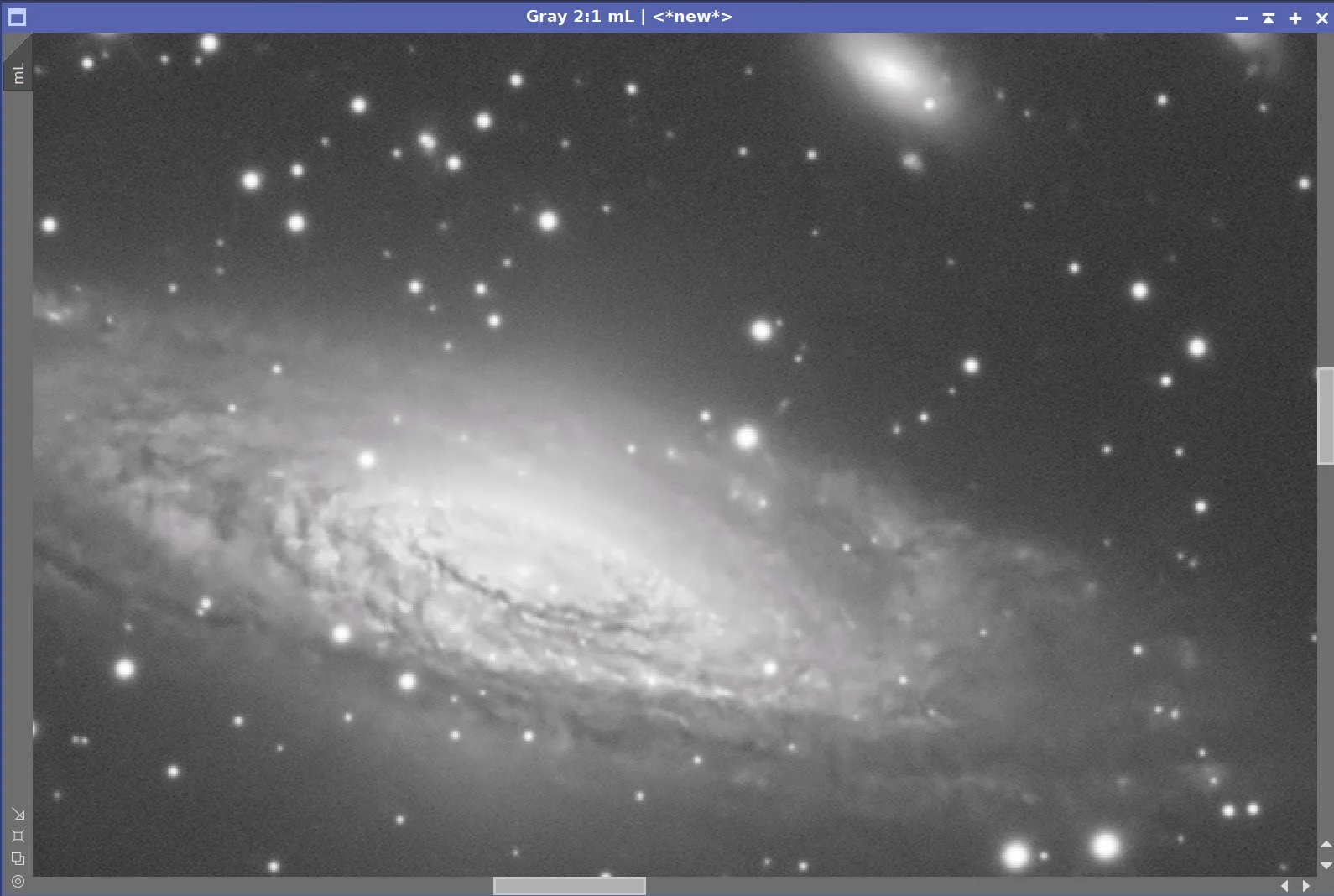Screen dimensions: 1334x896
Task: Click the scroll-left arrow at bottom
Action: (x=1284, y=886)
